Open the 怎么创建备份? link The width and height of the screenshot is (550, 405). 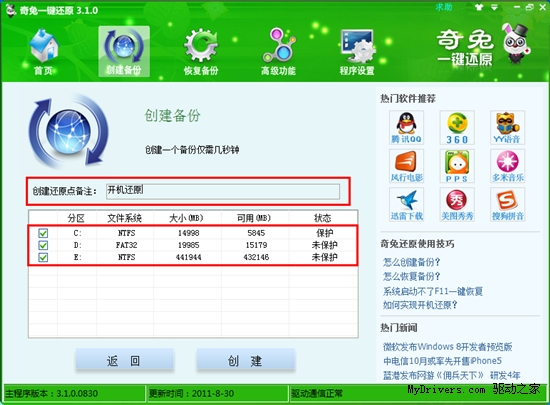[411, 262]
